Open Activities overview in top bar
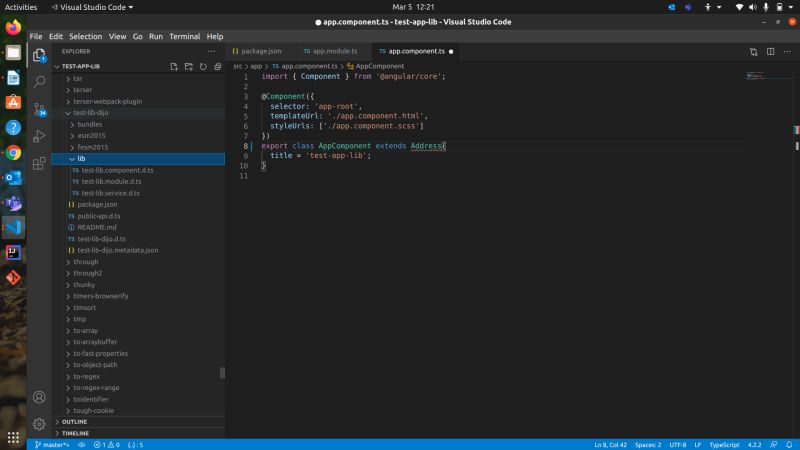Image resolution: width=800 pixels, height=450 pixels. [21, 7]
